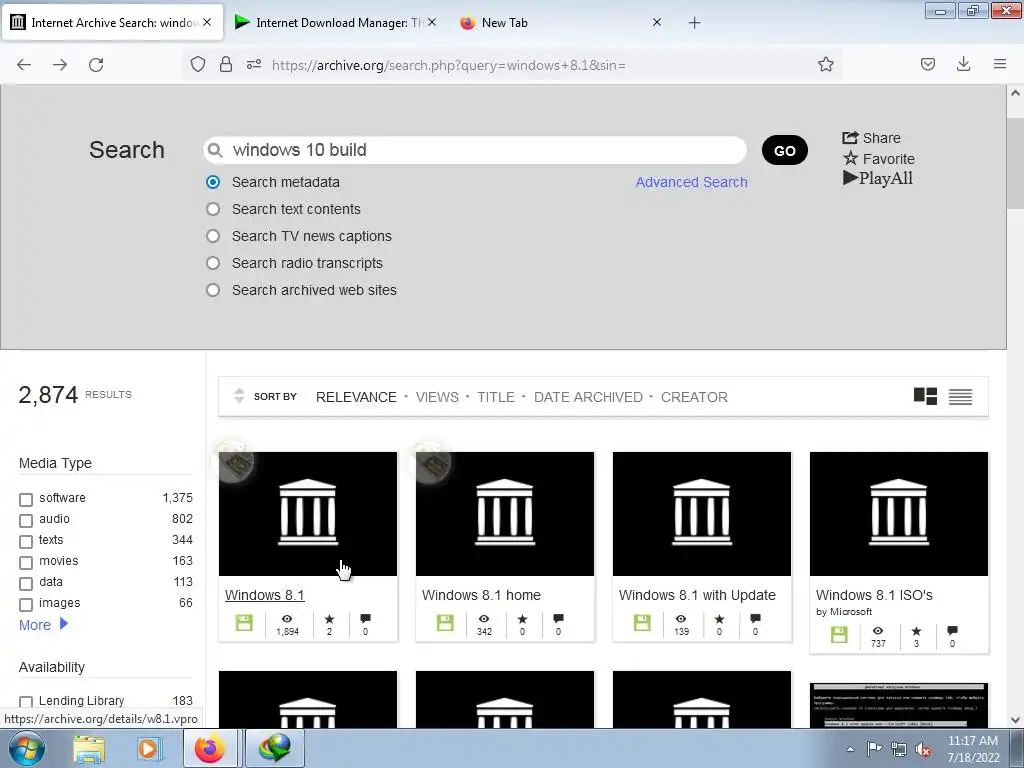Check the audio media type filter
The width and height of the screenshot is (1024, 768).
(26, 520)
